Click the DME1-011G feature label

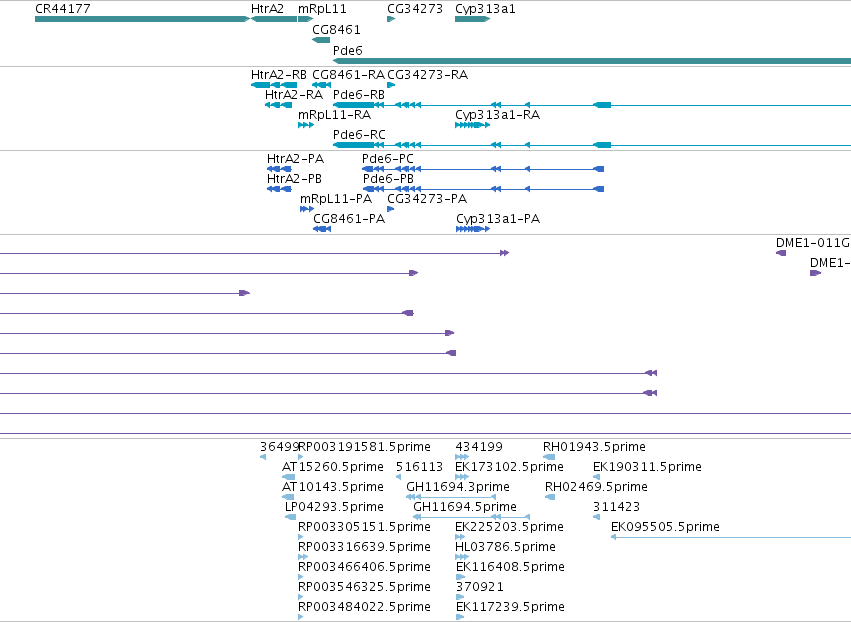pos(813,243)
